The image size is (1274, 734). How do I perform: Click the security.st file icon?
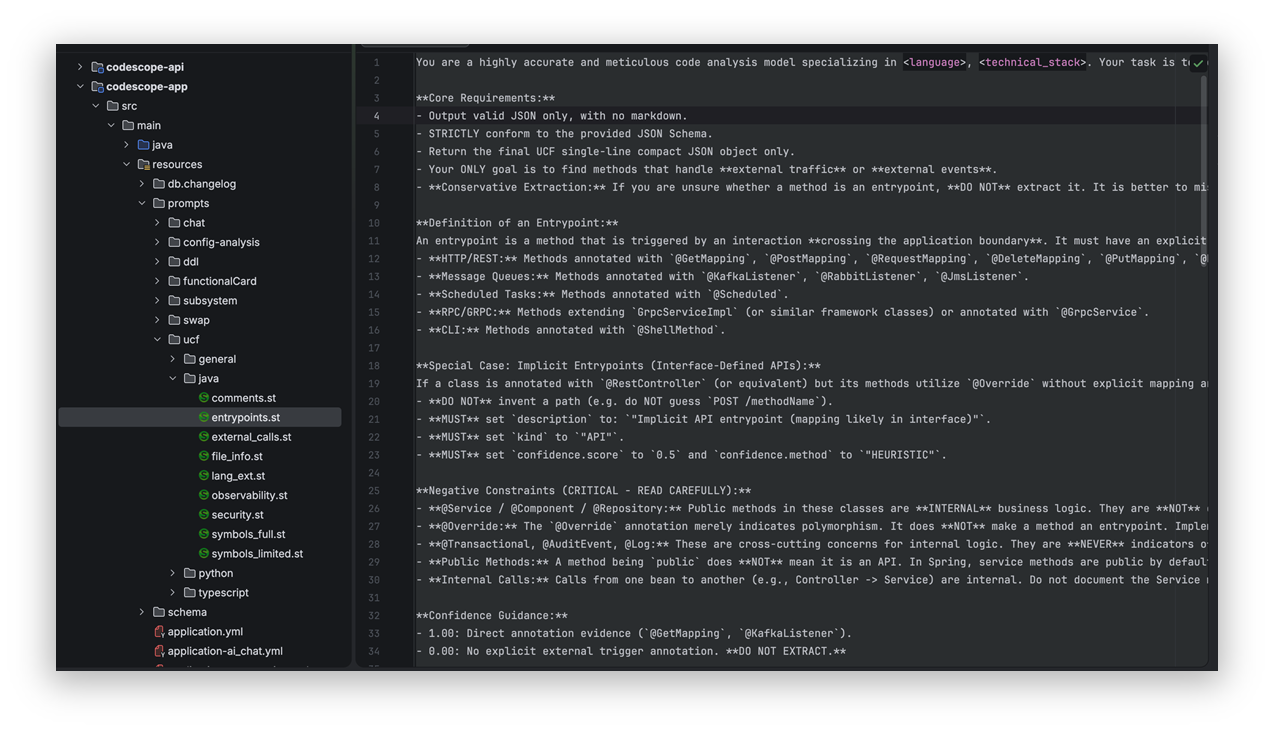(x=204, y=515)
